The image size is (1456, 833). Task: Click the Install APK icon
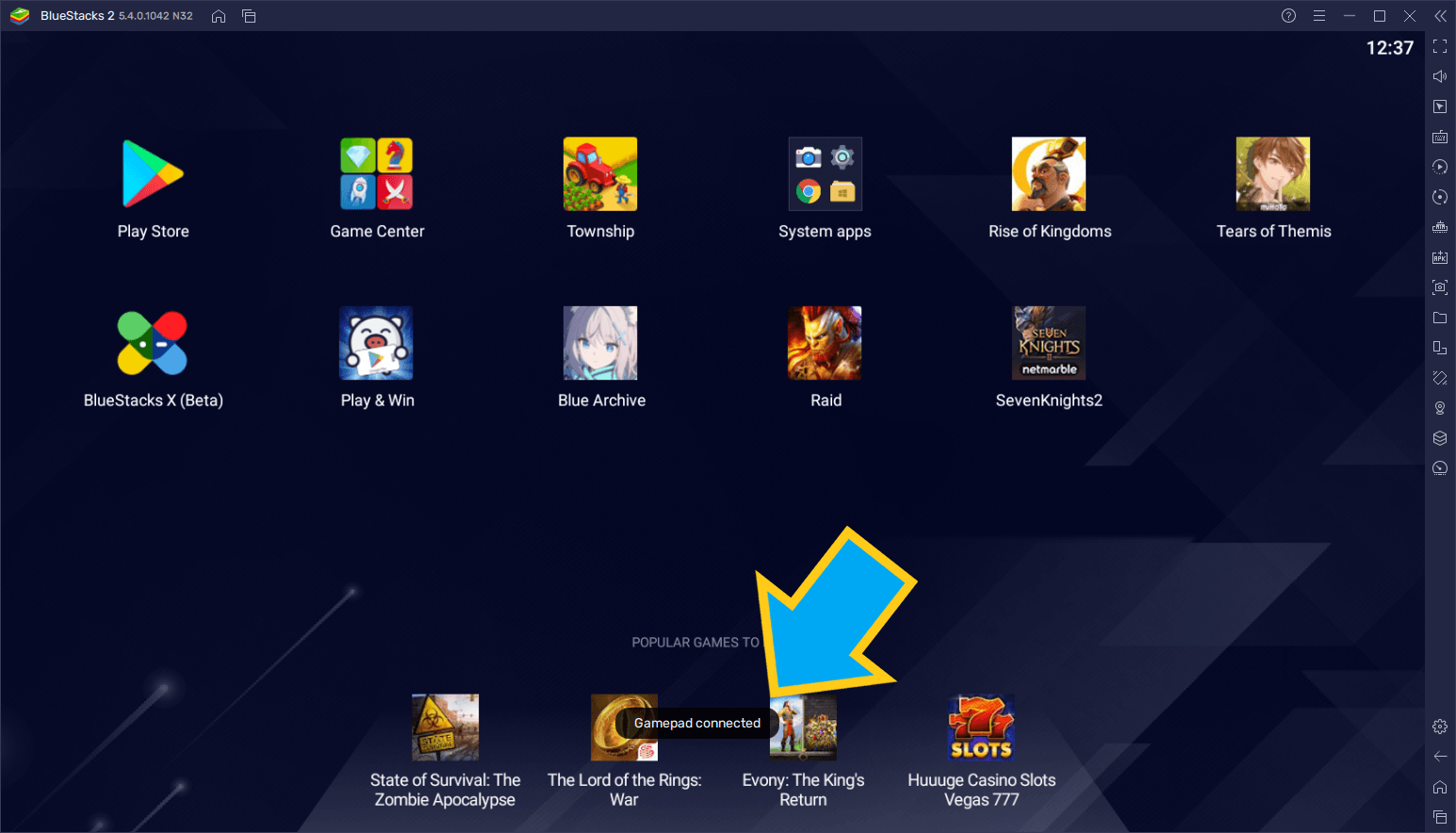[x=1440, y=257]
